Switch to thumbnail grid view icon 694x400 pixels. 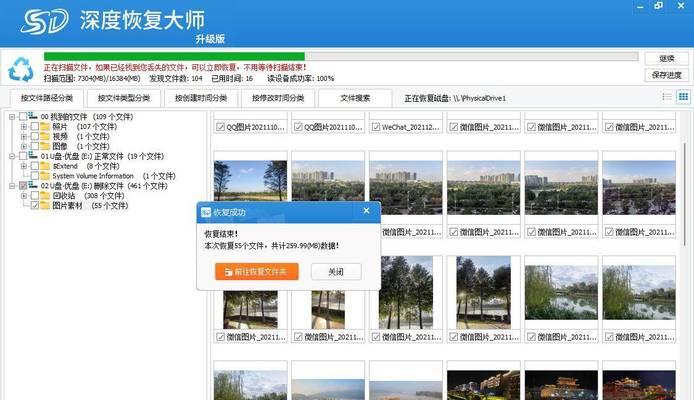pyautogui.click(x=683, y=97)
